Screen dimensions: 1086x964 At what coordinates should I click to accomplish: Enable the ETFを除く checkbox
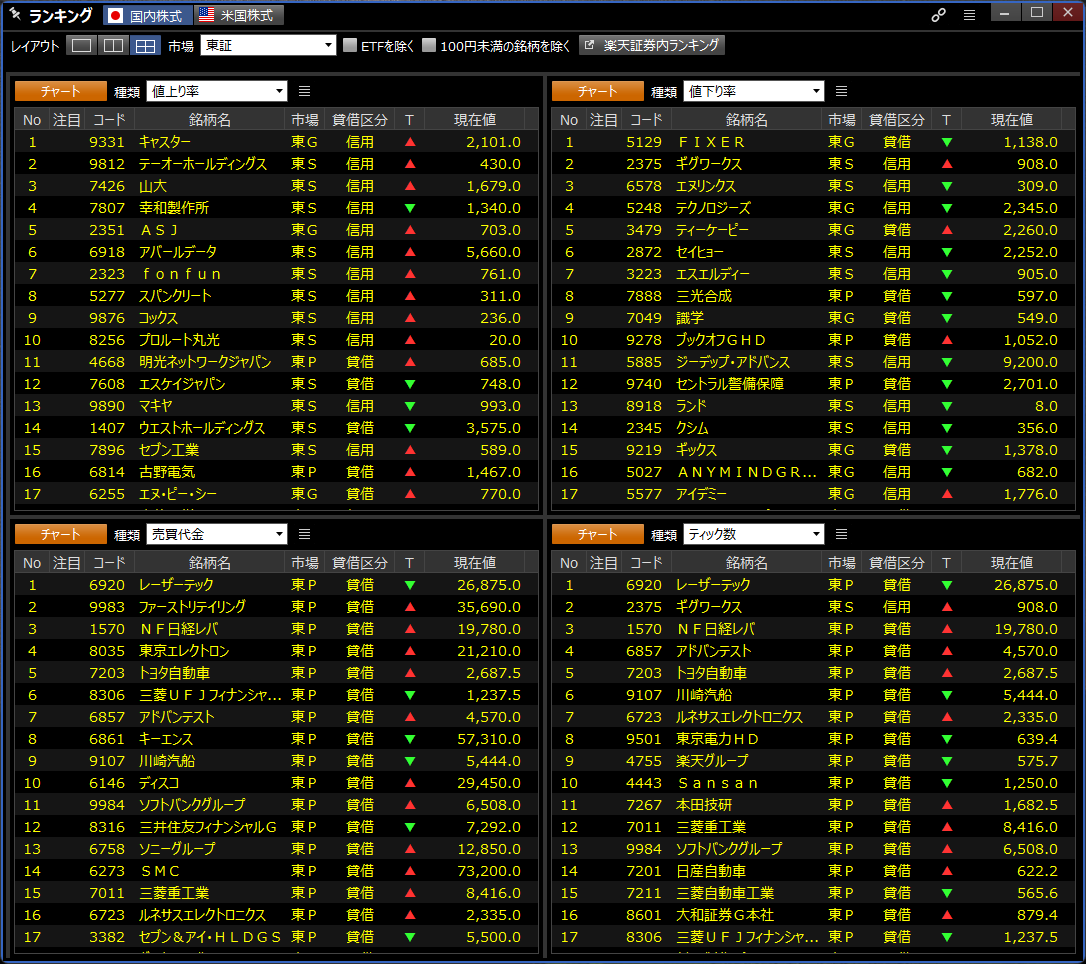point(350,46)
